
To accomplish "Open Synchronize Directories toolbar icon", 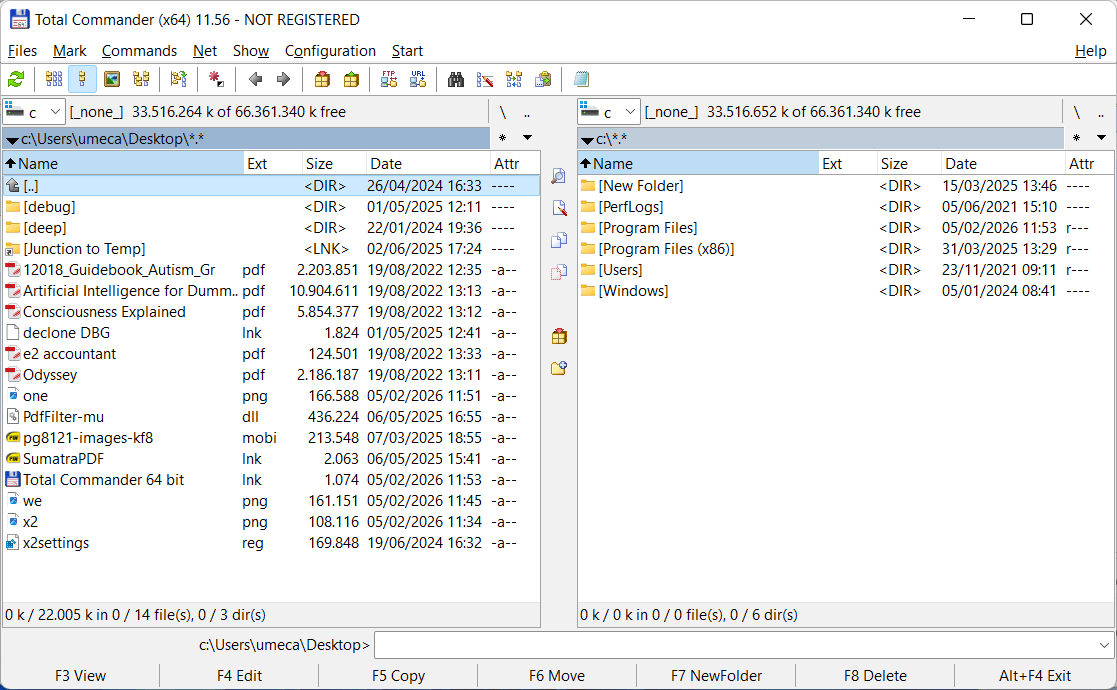I will click(512, 80).
